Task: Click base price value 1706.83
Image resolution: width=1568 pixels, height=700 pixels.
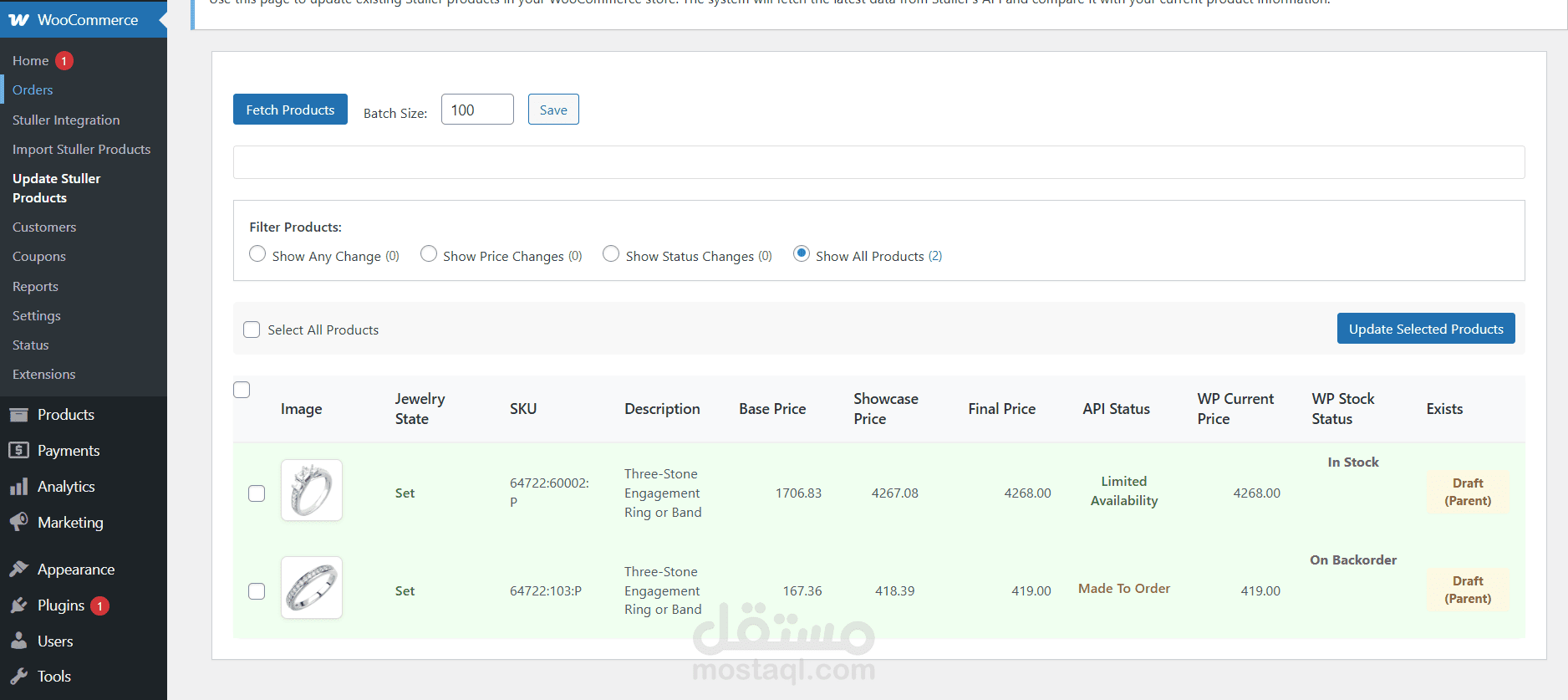Action: point(798,493)
